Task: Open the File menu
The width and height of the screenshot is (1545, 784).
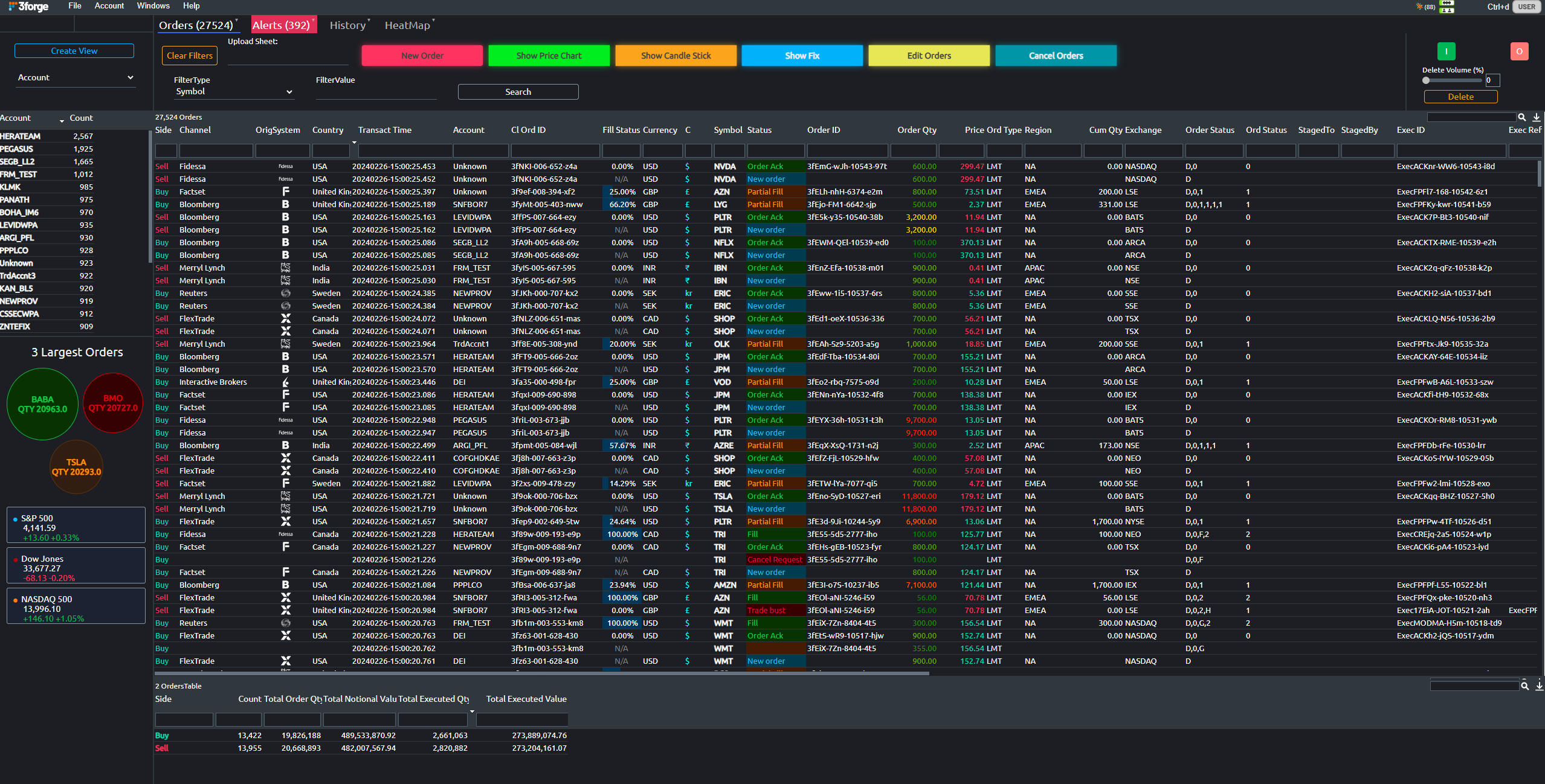Action: [75, 5]
